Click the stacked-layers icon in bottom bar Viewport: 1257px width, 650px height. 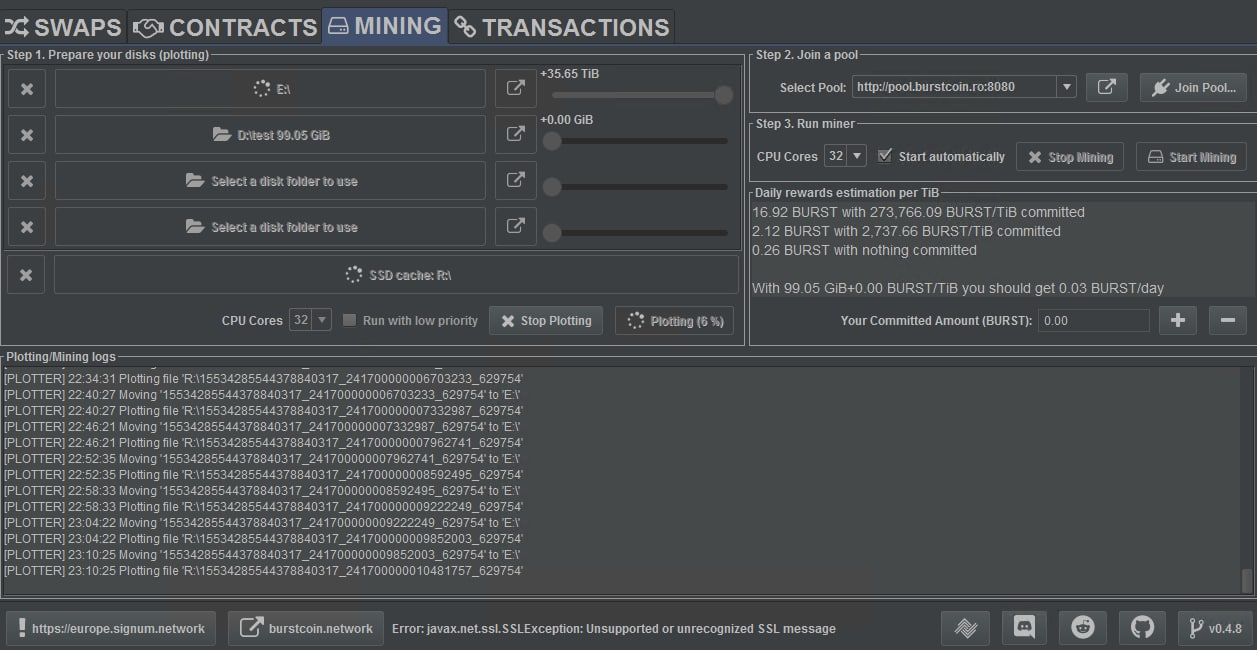(965, 629)
